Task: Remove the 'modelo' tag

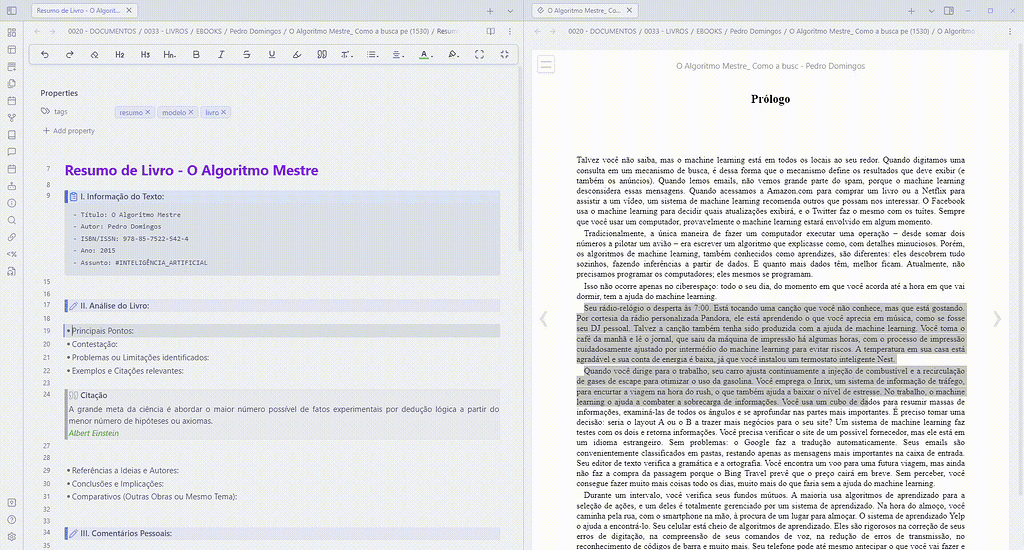Action: [191, 112]
